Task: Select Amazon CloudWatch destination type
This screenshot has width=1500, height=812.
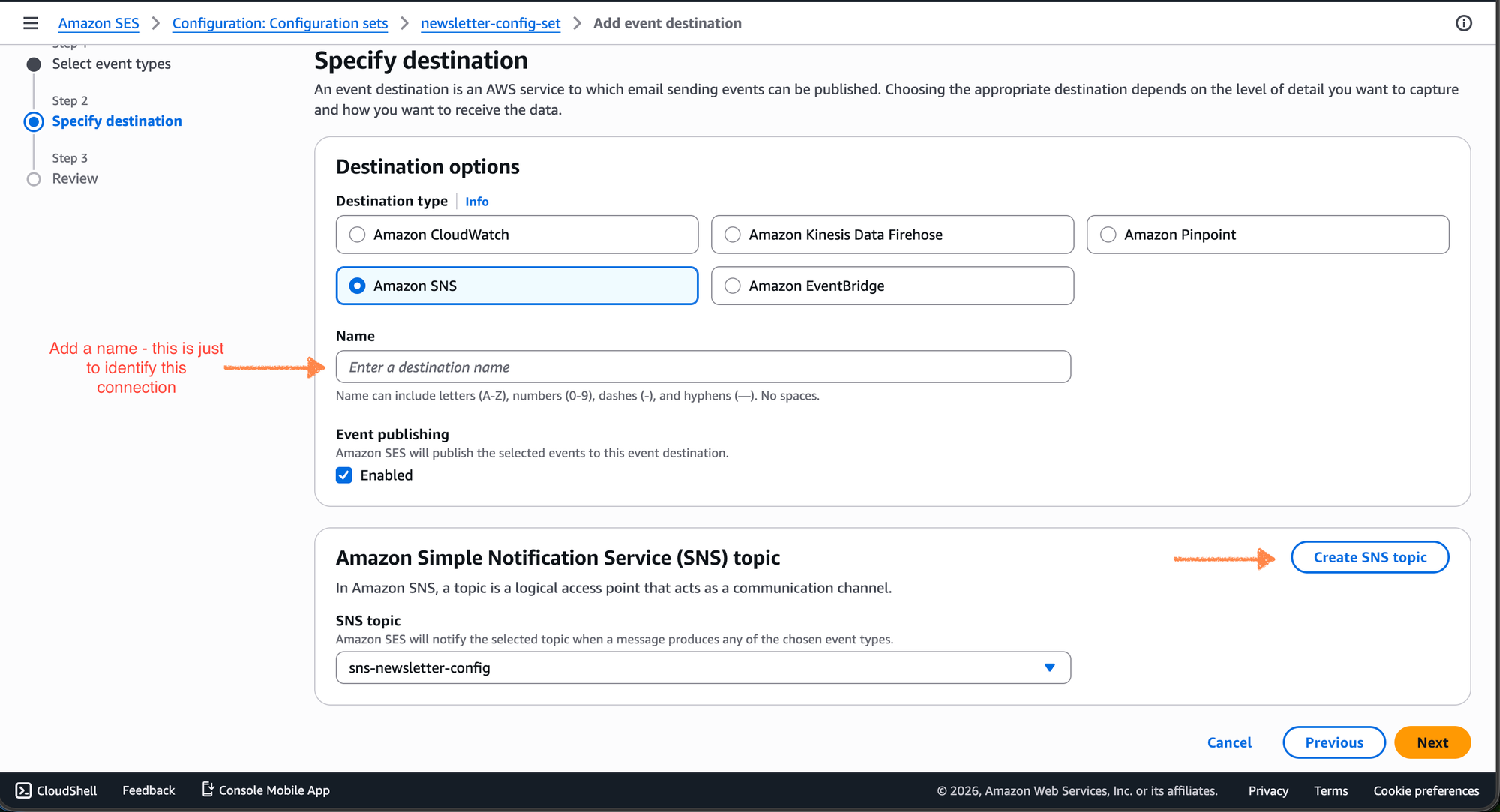Action: (x=358, y=235)
